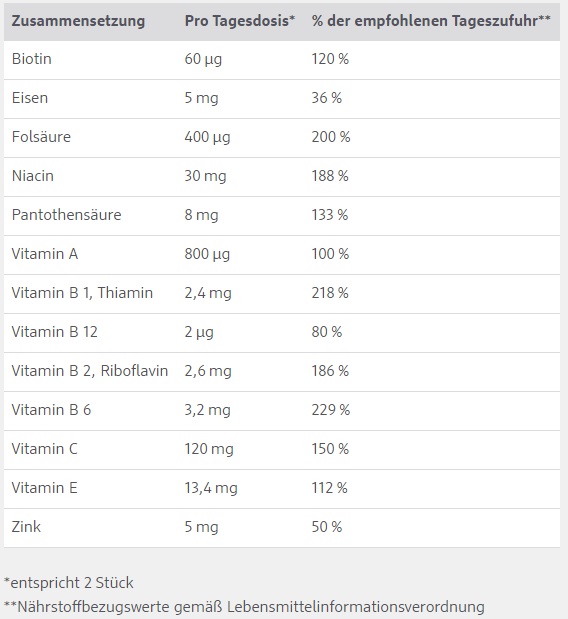Click the Vitamin C 120 mg cell
Image resolution: width=568 pixels, height=619 pixels.
[209, 449]
